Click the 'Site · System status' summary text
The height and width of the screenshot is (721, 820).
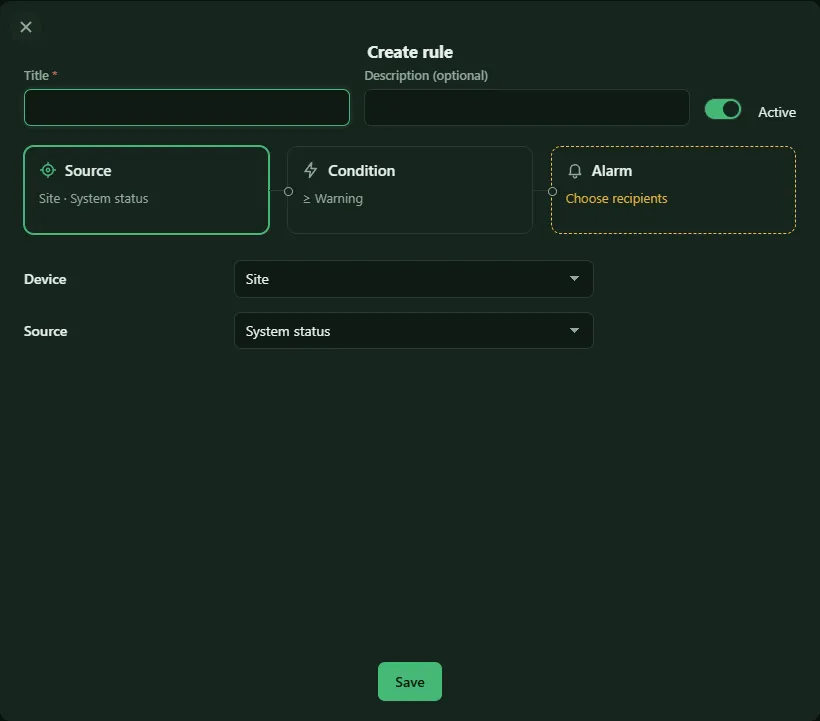coord(94,199)
